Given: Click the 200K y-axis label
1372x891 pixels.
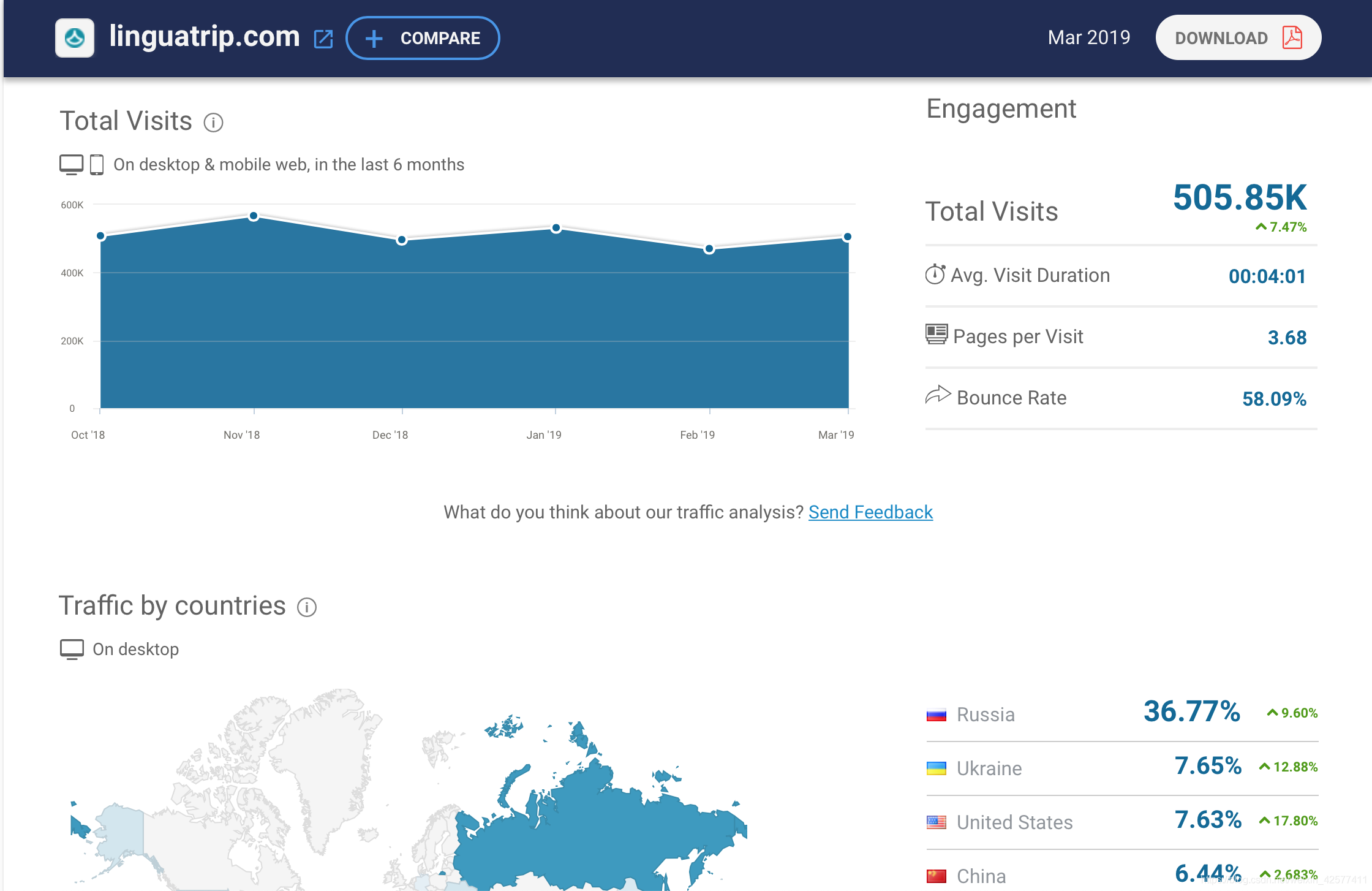Looking at the screenshot, I should pos(72,341).
